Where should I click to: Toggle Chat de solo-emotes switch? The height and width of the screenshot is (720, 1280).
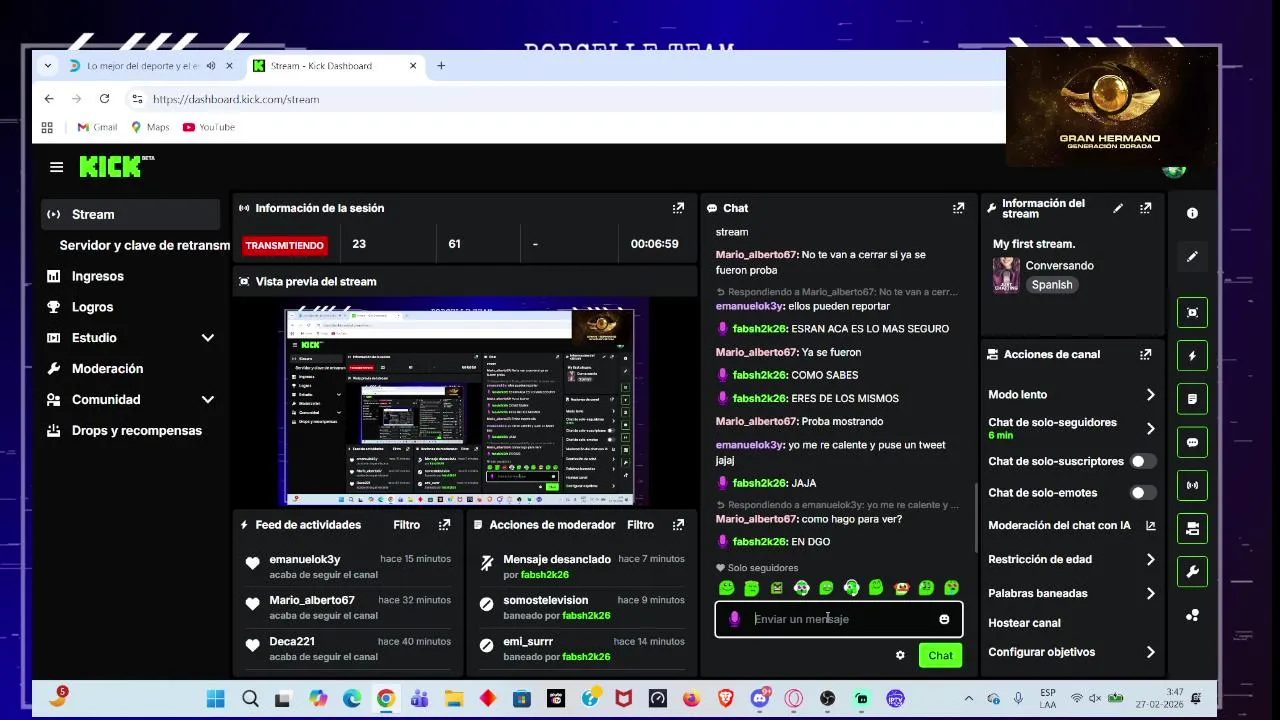(1143, 493)
